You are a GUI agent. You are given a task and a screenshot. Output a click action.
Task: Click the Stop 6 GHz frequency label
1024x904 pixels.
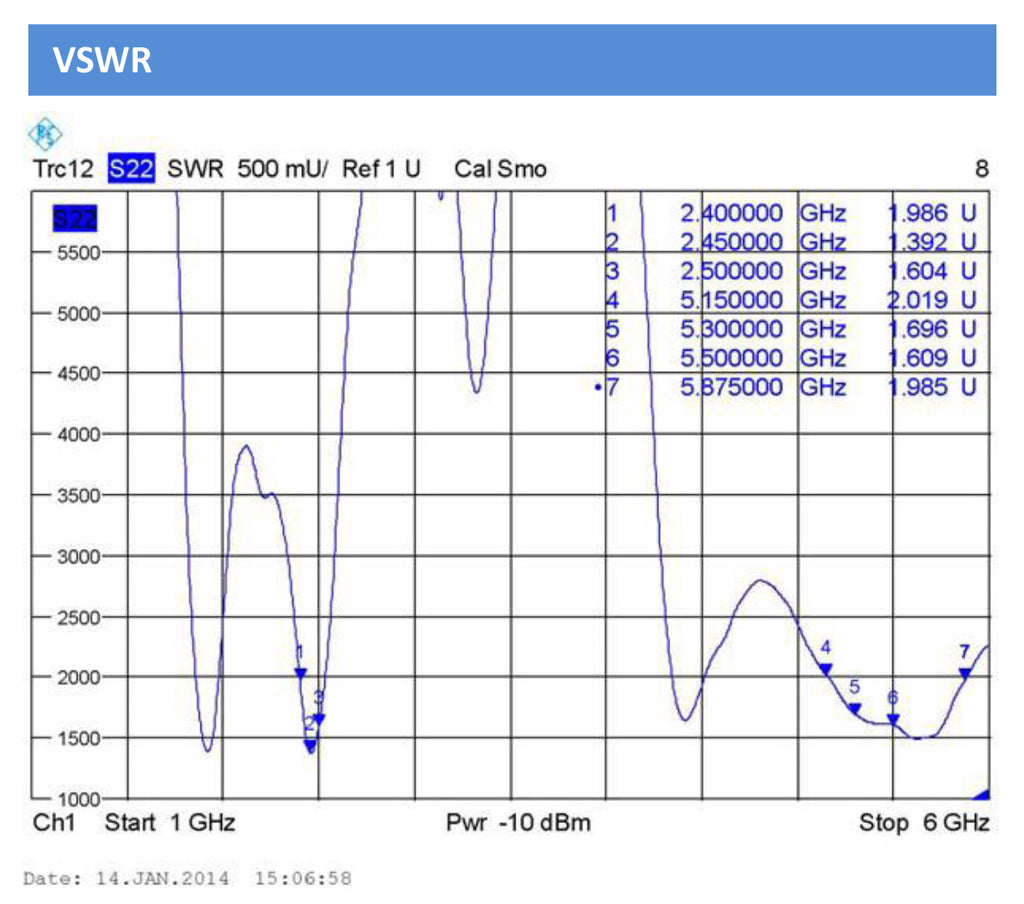[923, 823]
